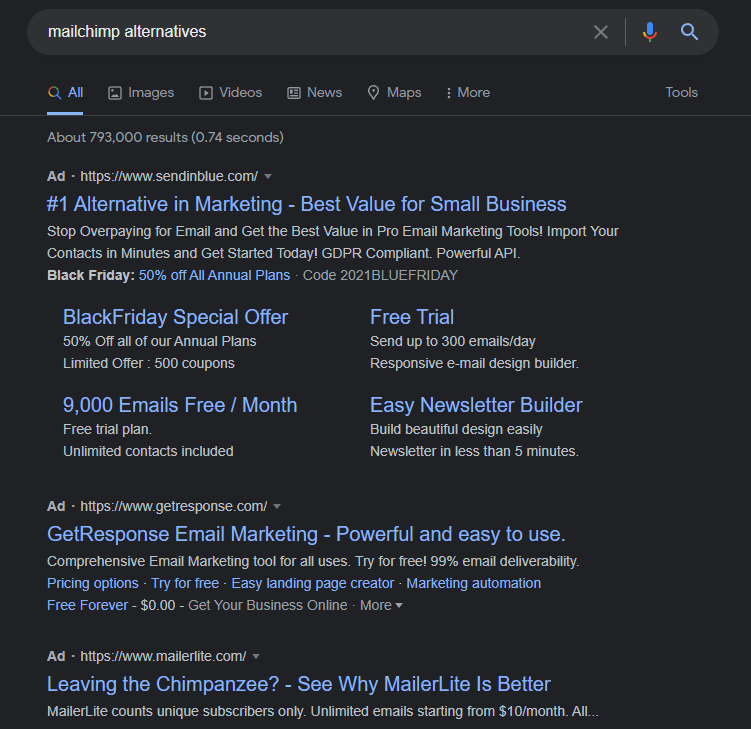Open the Tools filter button
The image size is (751, 729).
(x=682, y=92)
